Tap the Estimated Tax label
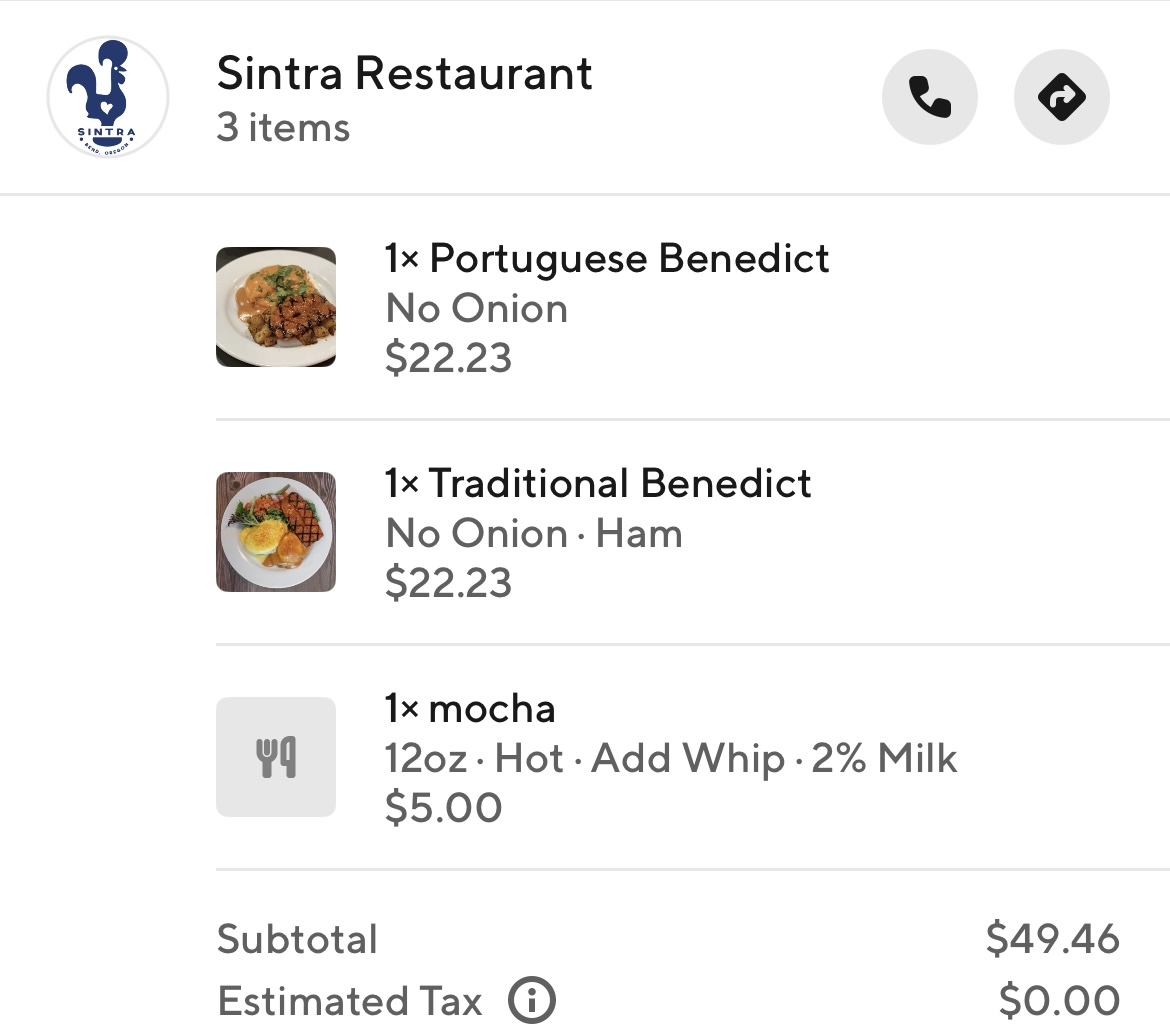The width and height of the screenshot is (1170, 1025). 349,1000
